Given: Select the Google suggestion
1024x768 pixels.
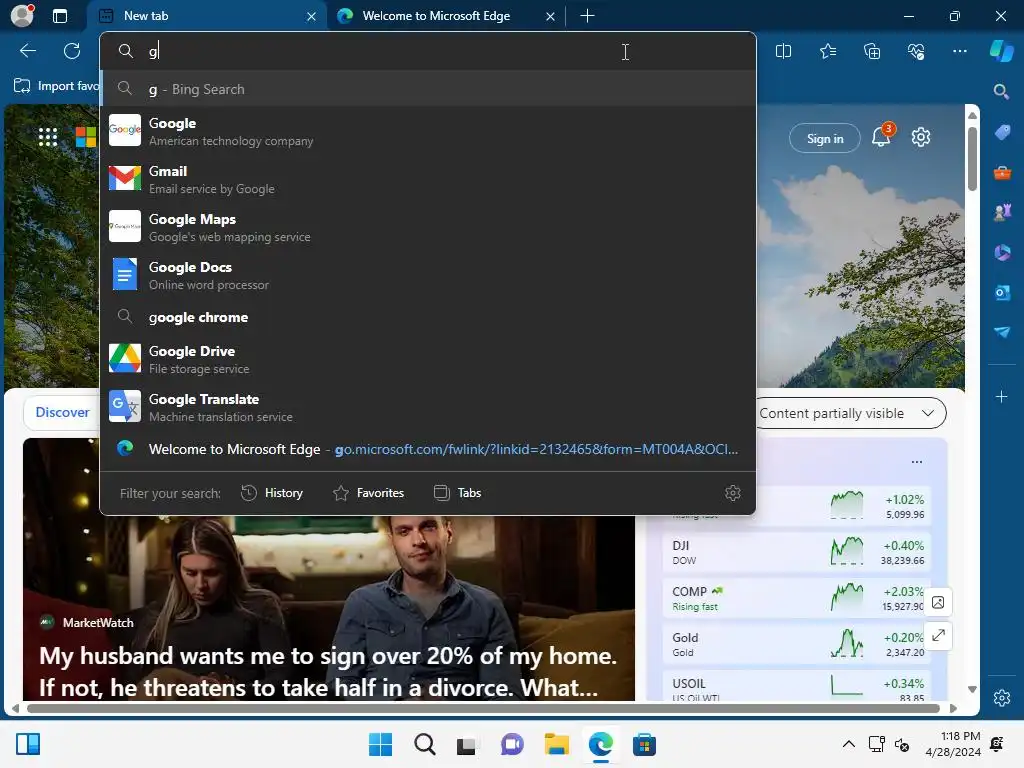Looking at the screenshot, I should [x=428, y=131].
